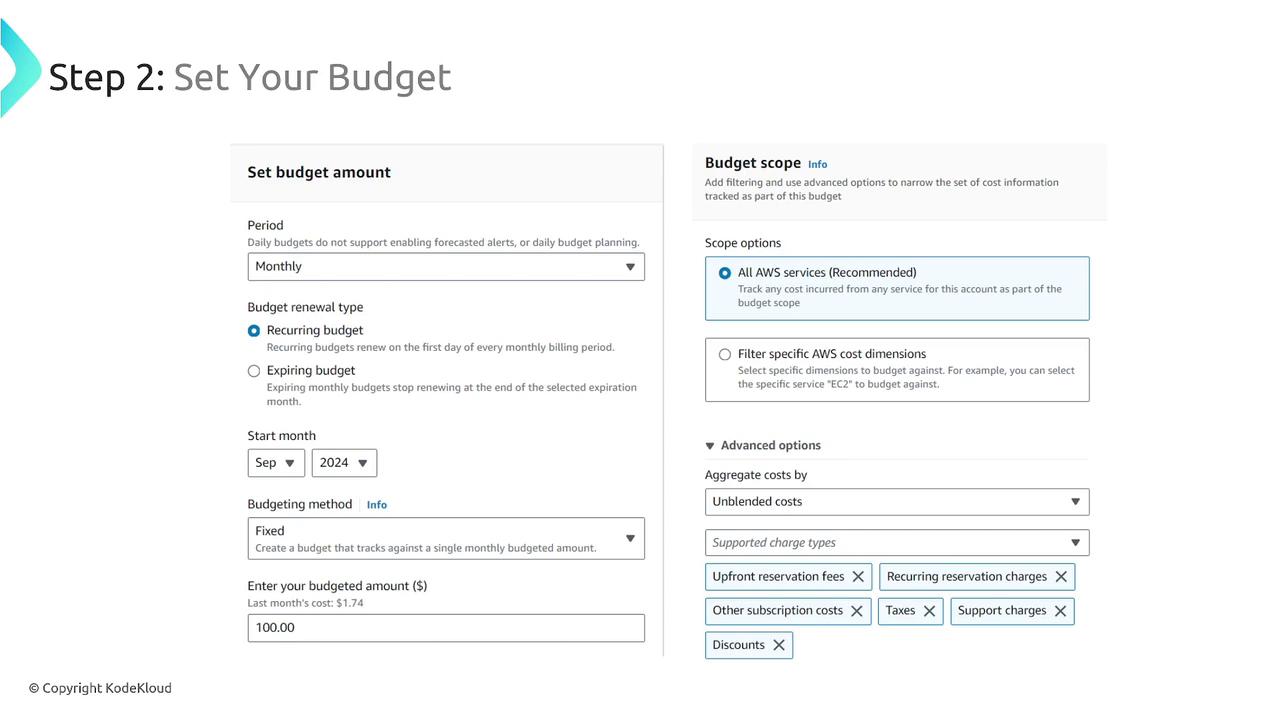Viewport: 1280px width, 720px height.
Task: Open the Supported charge types dropdown
Action: point(897,543)
